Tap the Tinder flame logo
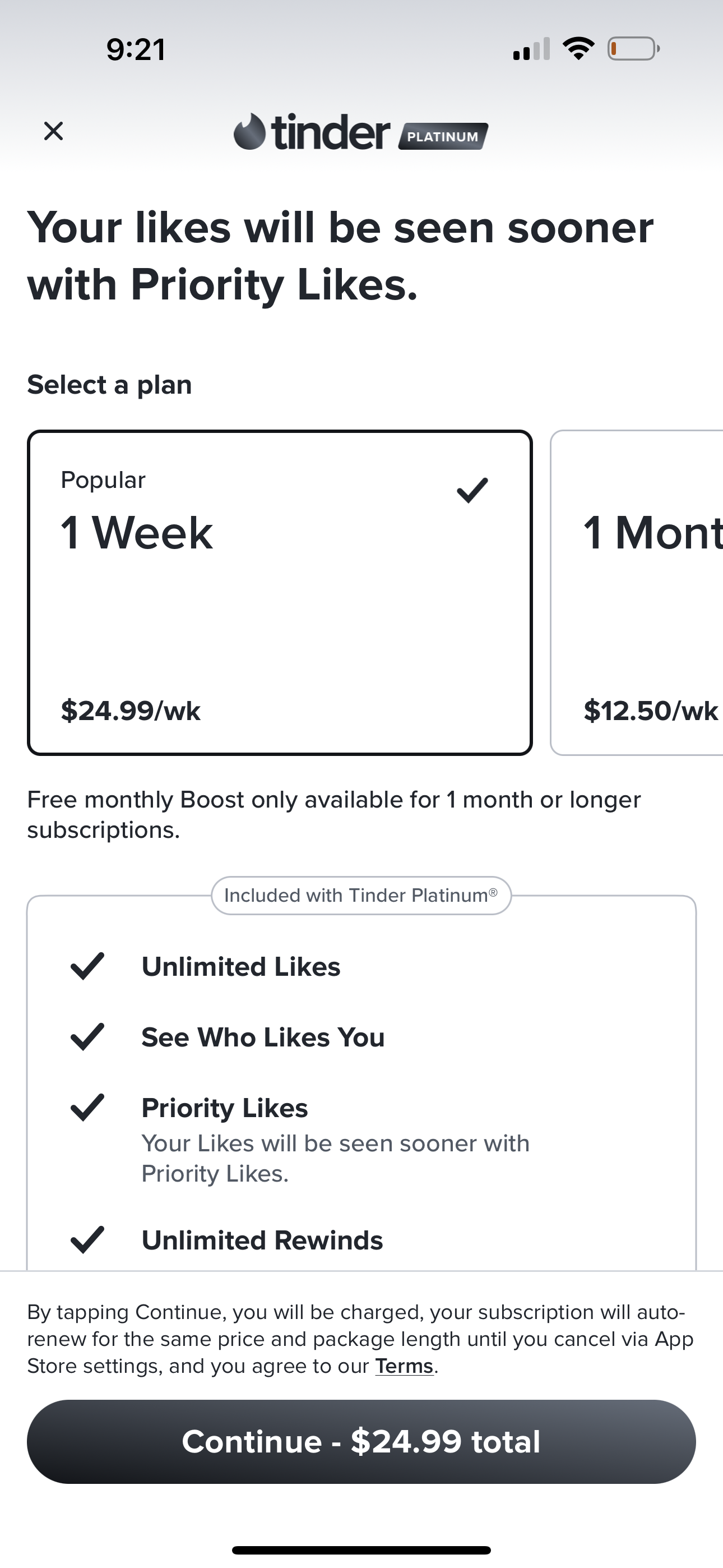Screen dimensions: 723x1568 coord(249,131)
